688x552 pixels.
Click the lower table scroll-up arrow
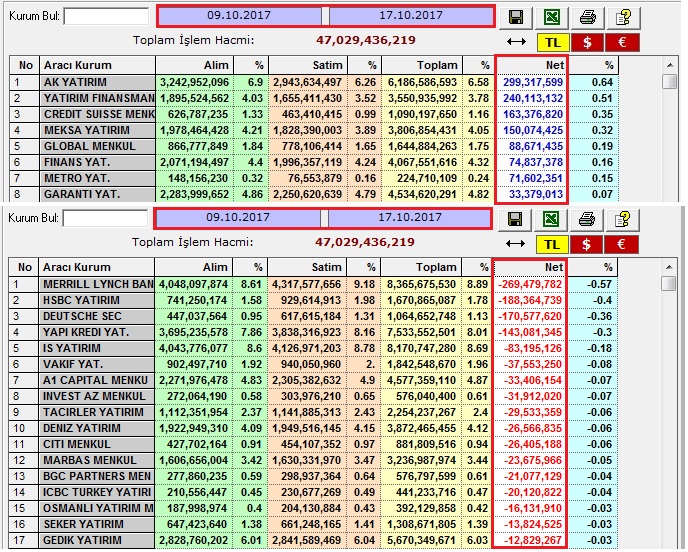tap(669, 267)
